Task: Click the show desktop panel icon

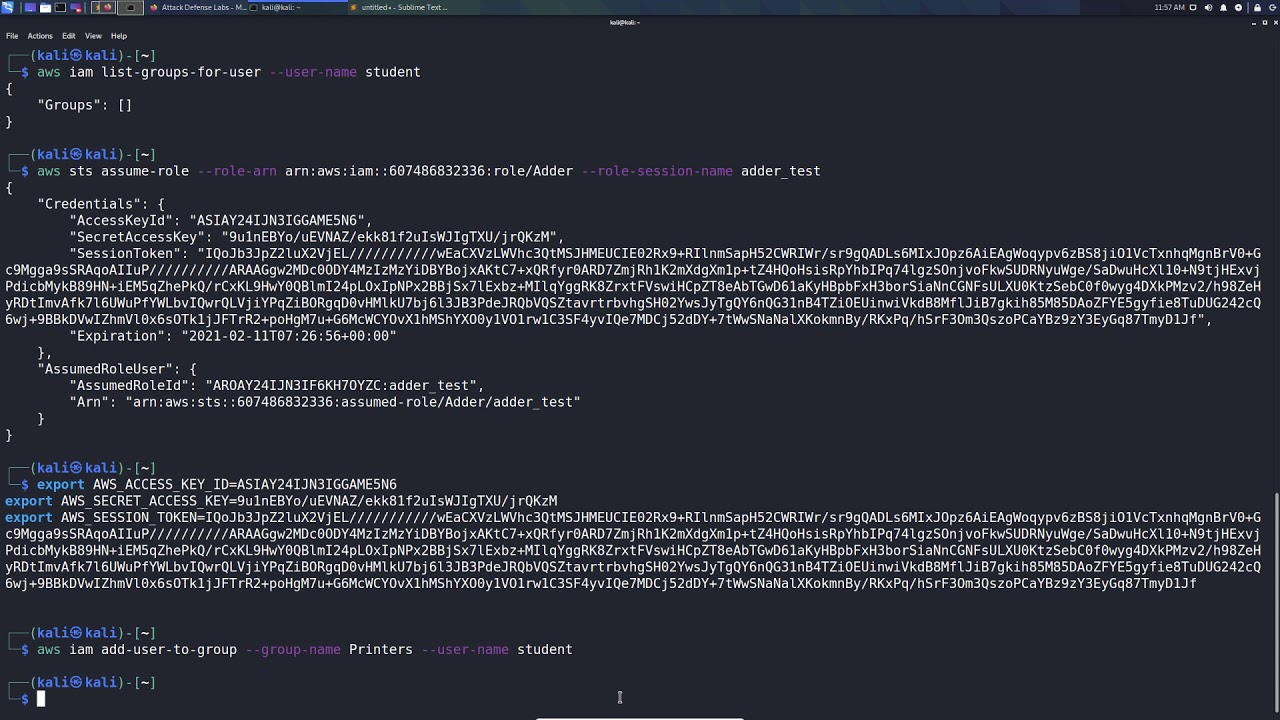Action: pyautogui.click(x=30, y=7)
